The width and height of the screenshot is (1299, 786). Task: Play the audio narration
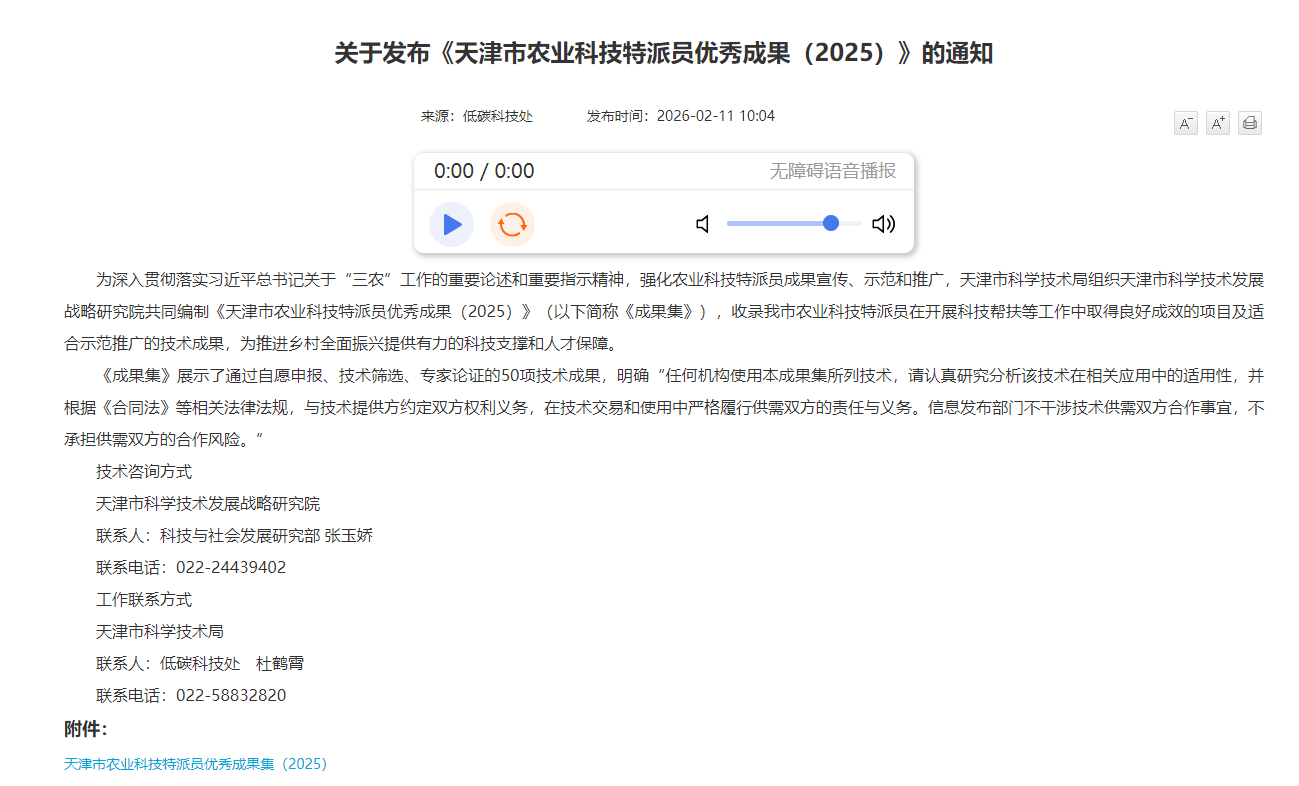[452, 224]
